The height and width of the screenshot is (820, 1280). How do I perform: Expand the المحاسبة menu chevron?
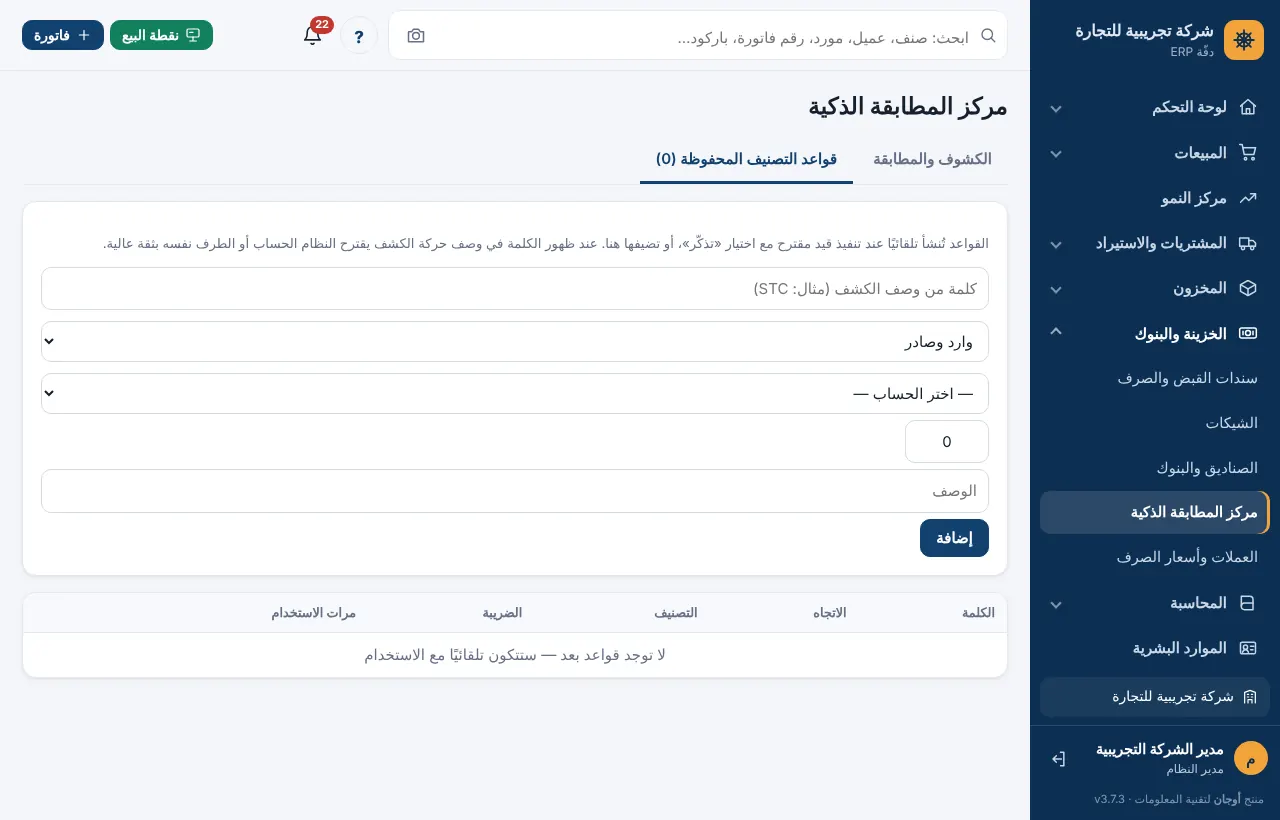(x=1056, y=604)
